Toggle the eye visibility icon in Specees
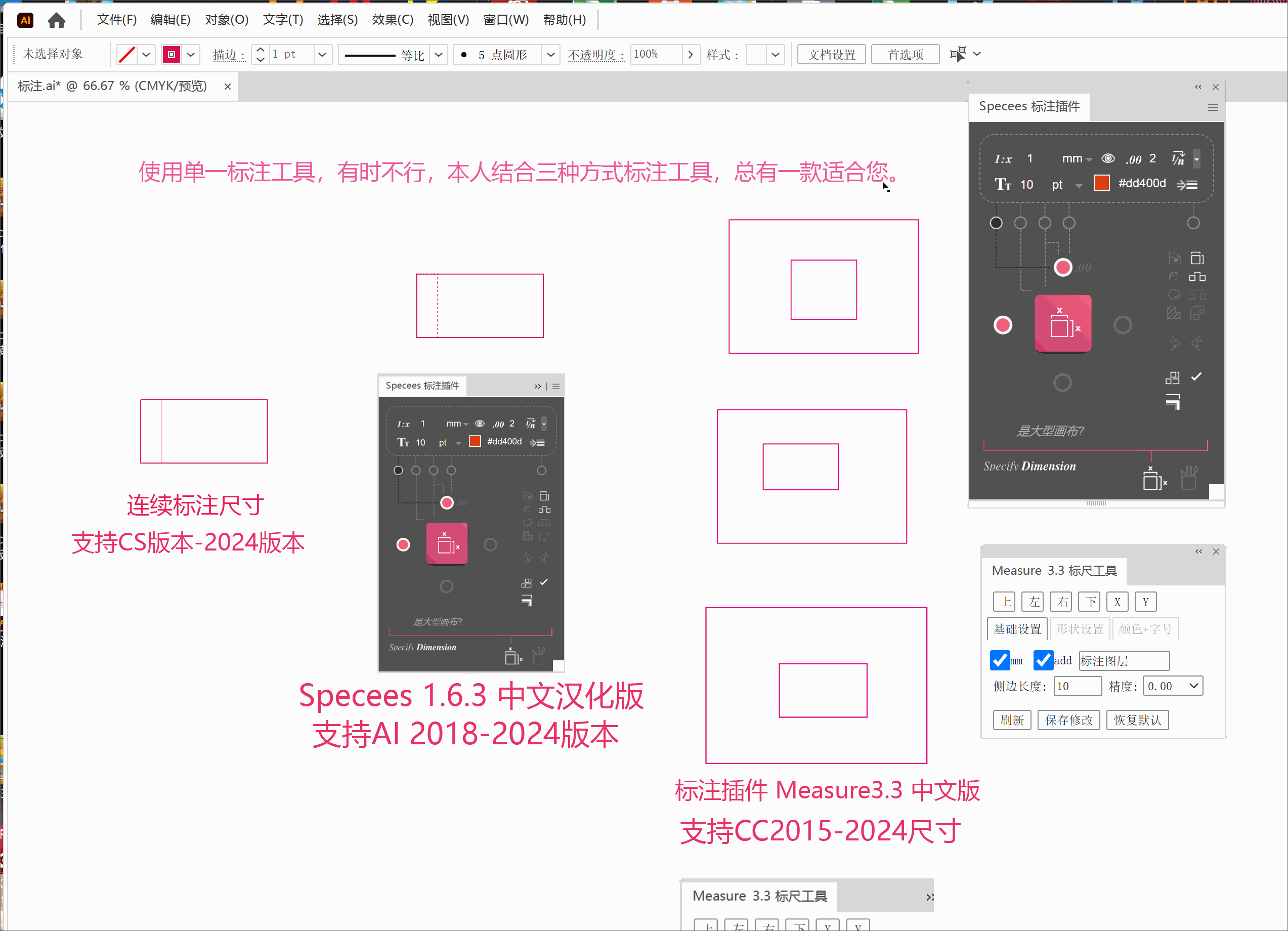The image size is (1288, 931). [1107, 158]
